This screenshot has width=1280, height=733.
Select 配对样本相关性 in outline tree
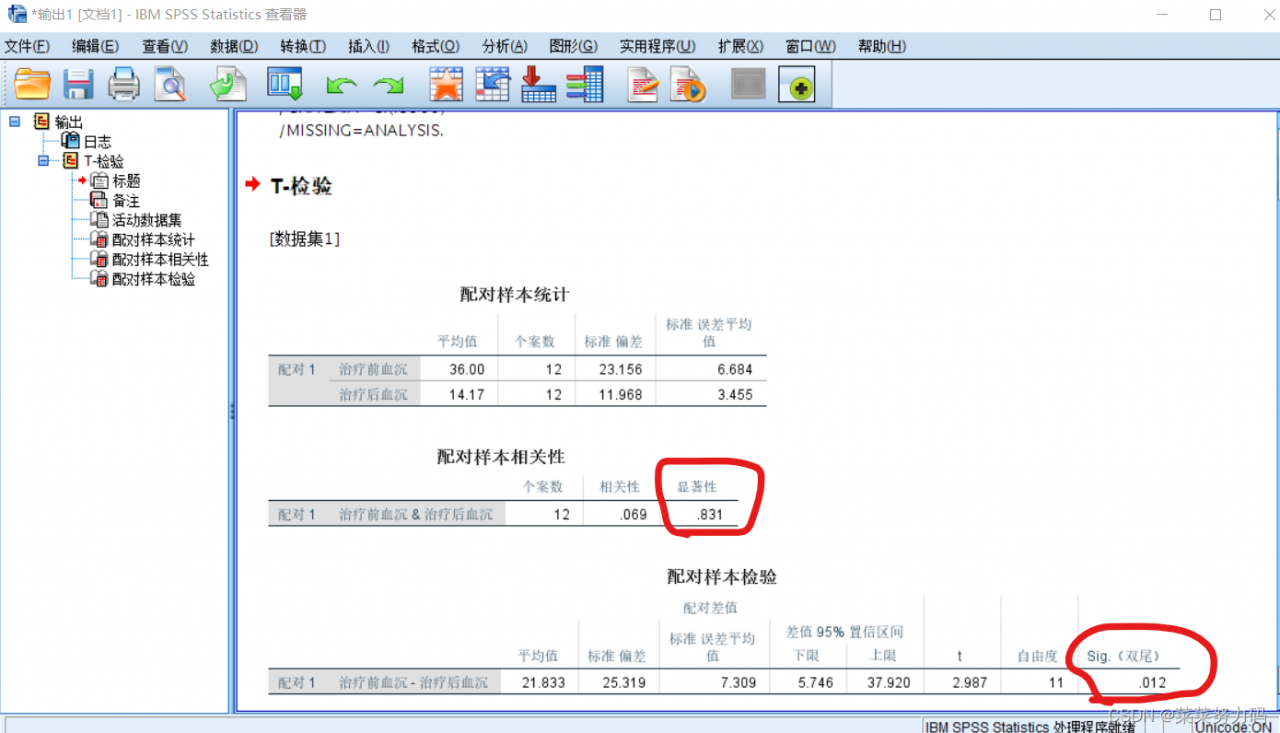(x=160, y=260)
